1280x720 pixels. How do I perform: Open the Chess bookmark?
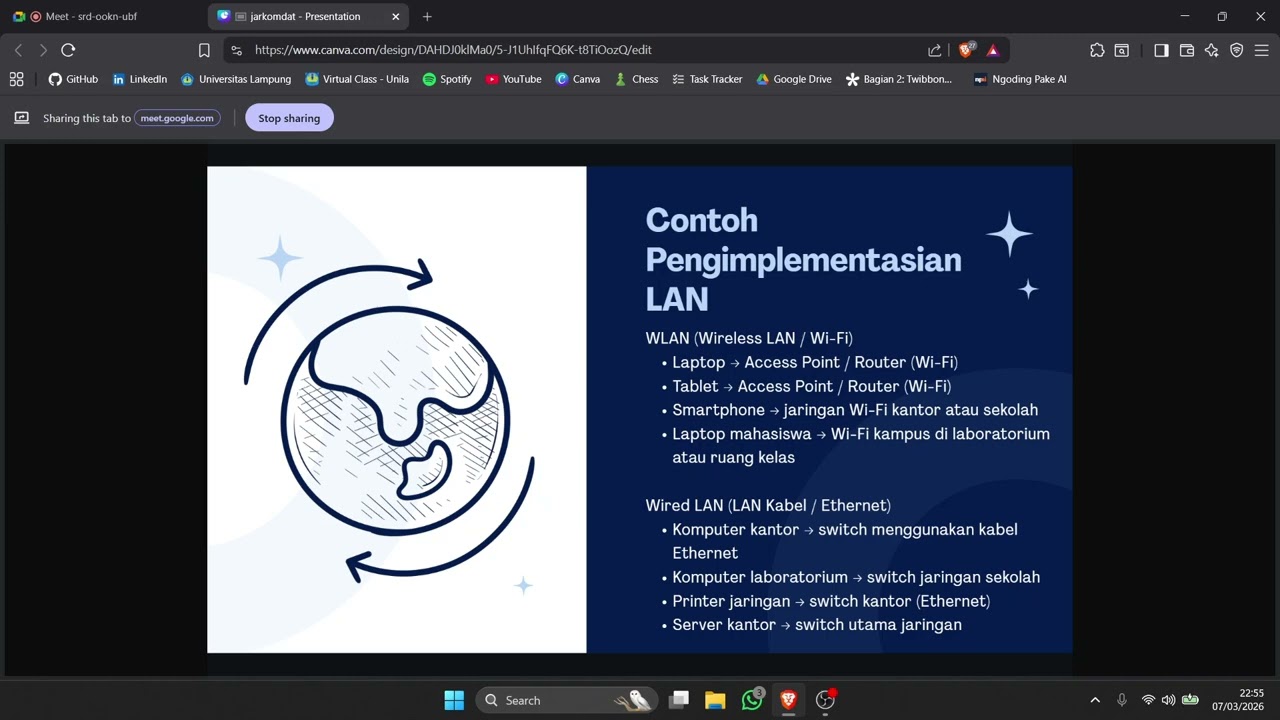click(636, 79)
